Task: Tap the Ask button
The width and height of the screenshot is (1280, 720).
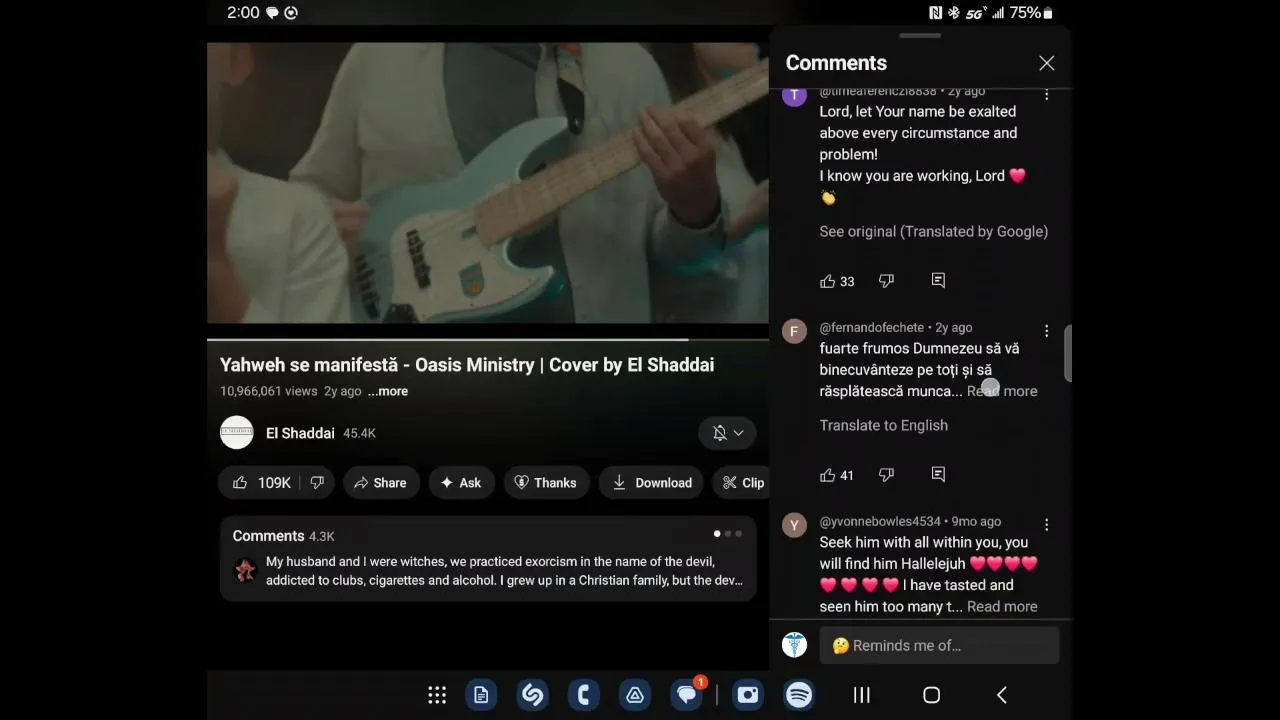Action: 461,483
